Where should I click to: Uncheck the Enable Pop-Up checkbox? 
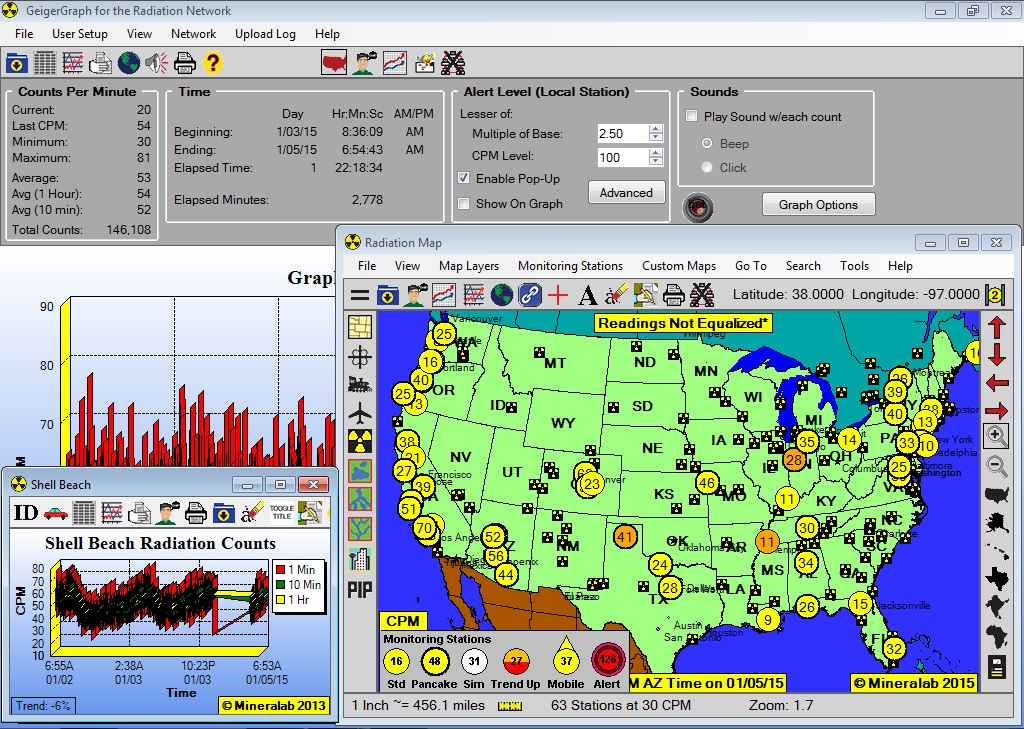point(464,178)
